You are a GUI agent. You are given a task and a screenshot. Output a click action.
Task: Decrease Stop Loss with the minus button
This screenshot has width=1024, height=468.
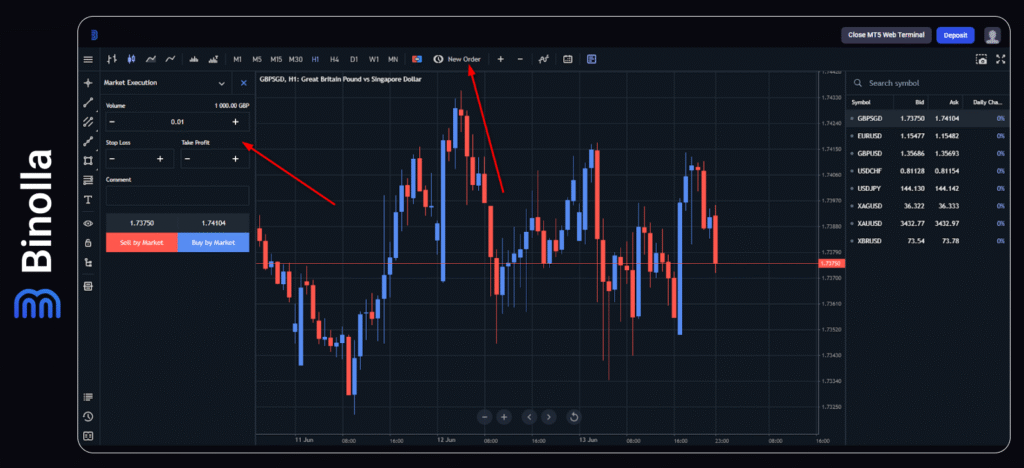point(112,158)
